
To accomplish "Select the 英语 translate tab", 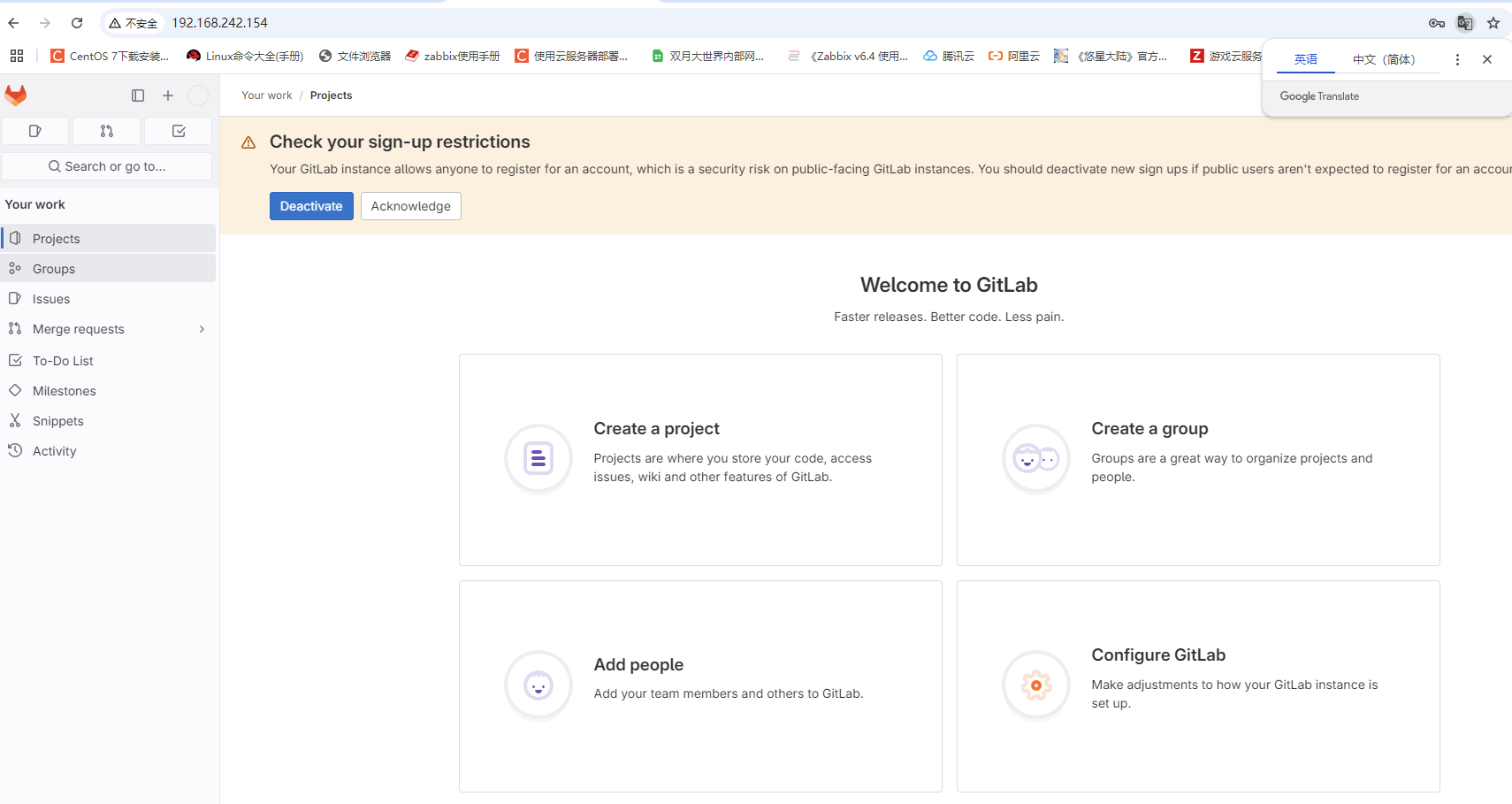I will [1306, 59].
